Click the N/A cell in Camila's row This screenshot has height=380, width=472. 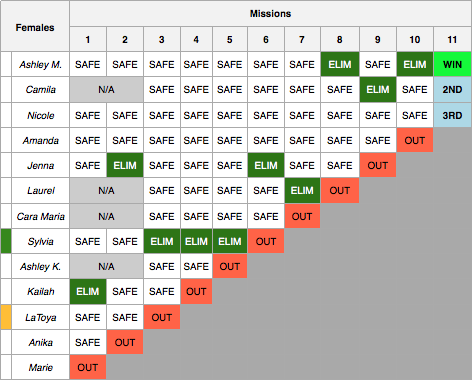tap(106, 90)
